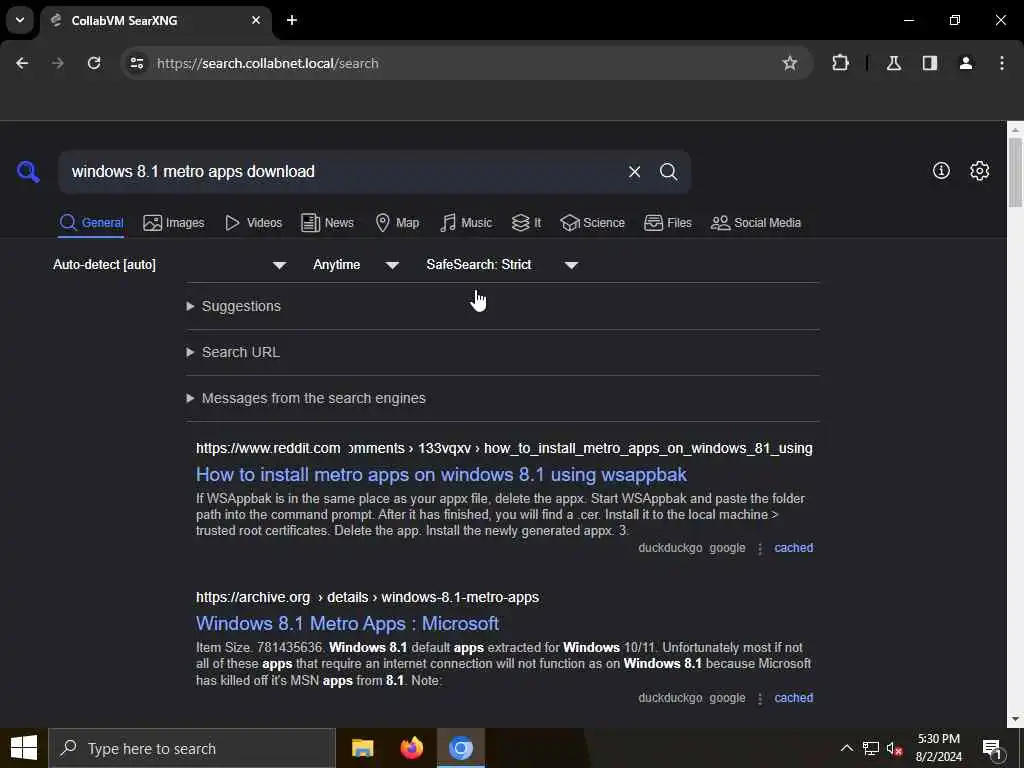Go back to previous page
The height and width of the screenshot is (768, 1024).
22,63
